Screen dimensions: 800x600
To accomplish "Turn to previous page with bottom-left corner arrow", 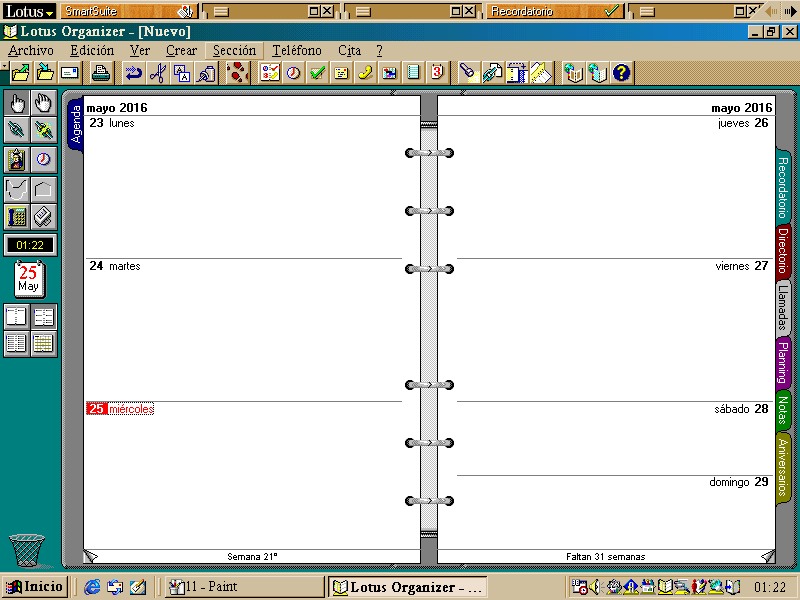I will click(90, 556).
